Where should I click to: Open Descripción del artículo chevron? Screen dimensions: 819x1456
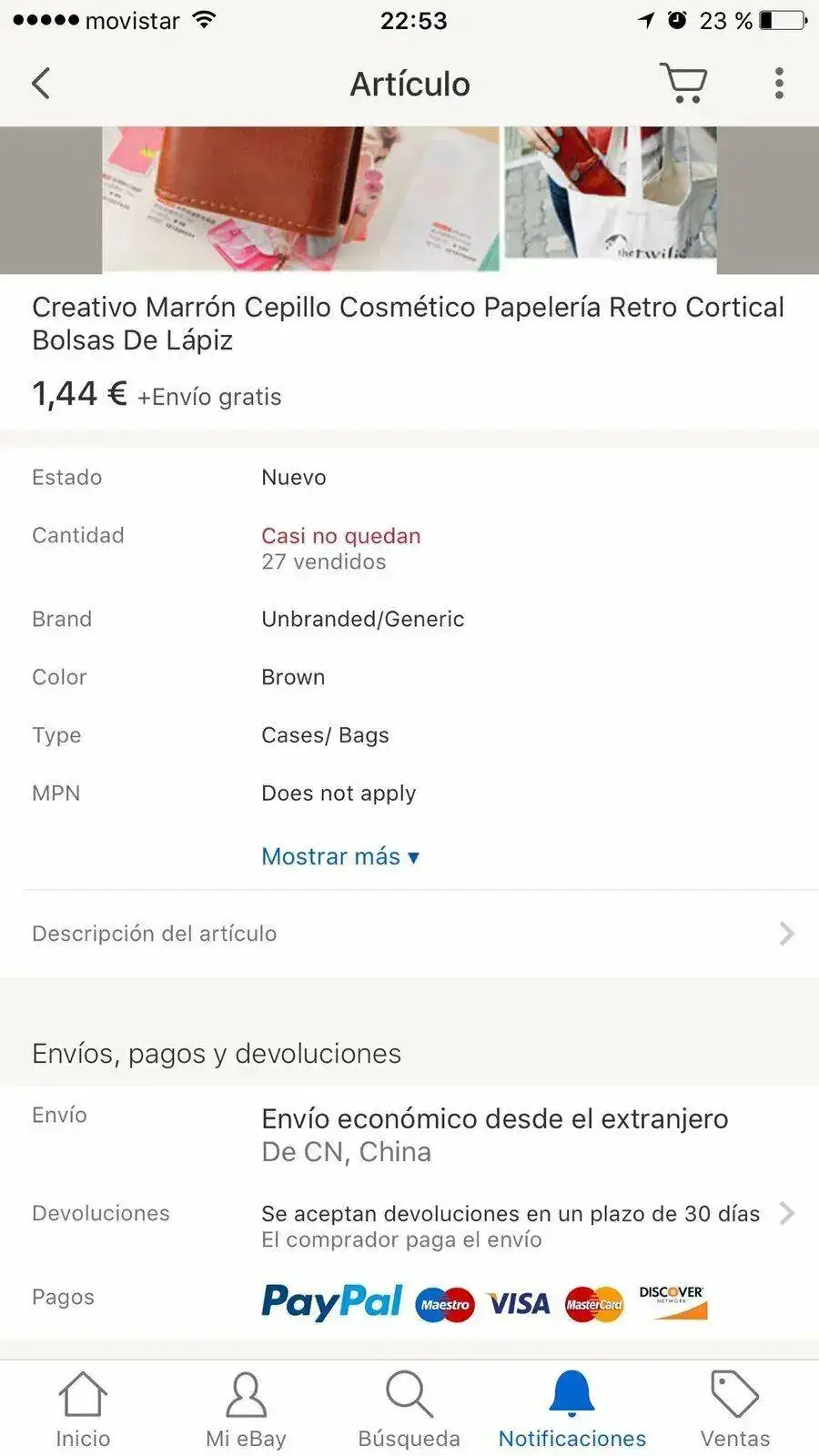tap(787, 934)
